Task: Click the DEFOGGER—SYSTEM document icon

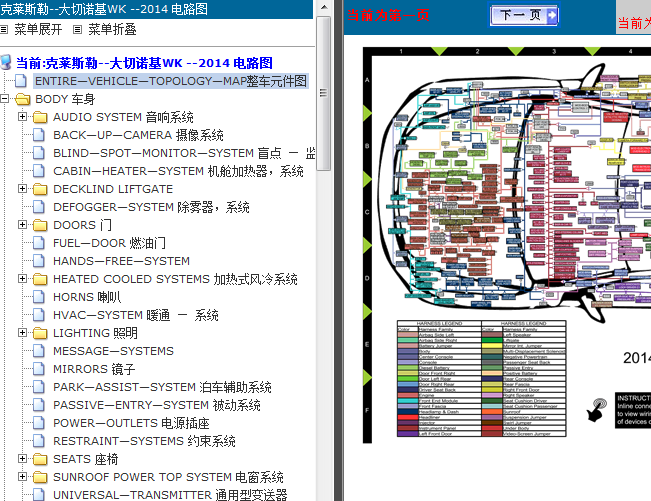Action: tap(39, 207)
